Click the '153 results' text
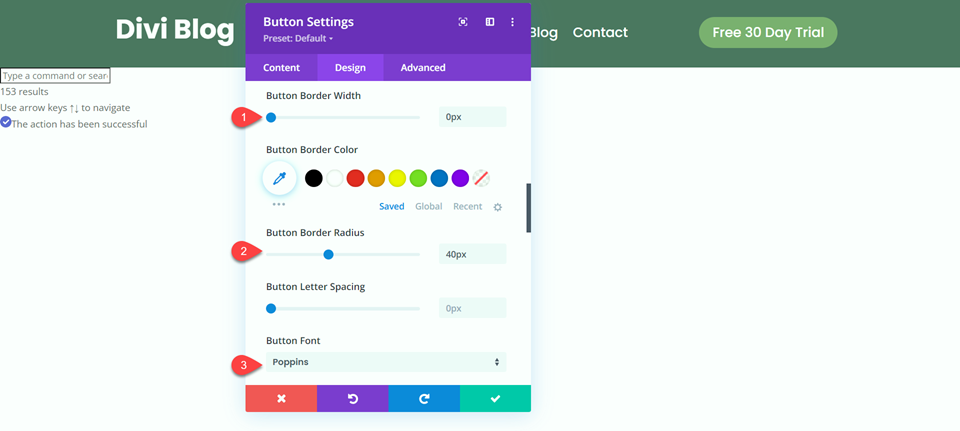The height and width of the screenshot is (431, 960). pyautogui.click(x=24, y=92)
